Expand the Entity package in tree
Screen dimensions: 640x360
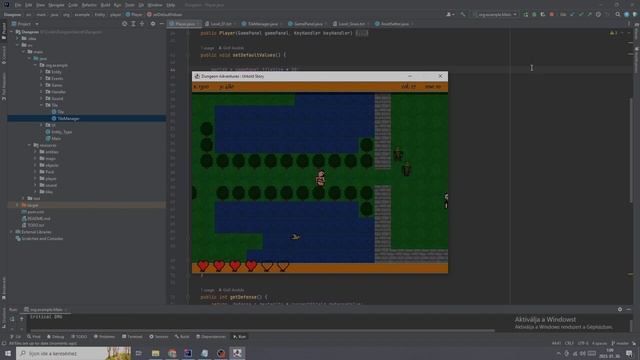tap(42, 72)
